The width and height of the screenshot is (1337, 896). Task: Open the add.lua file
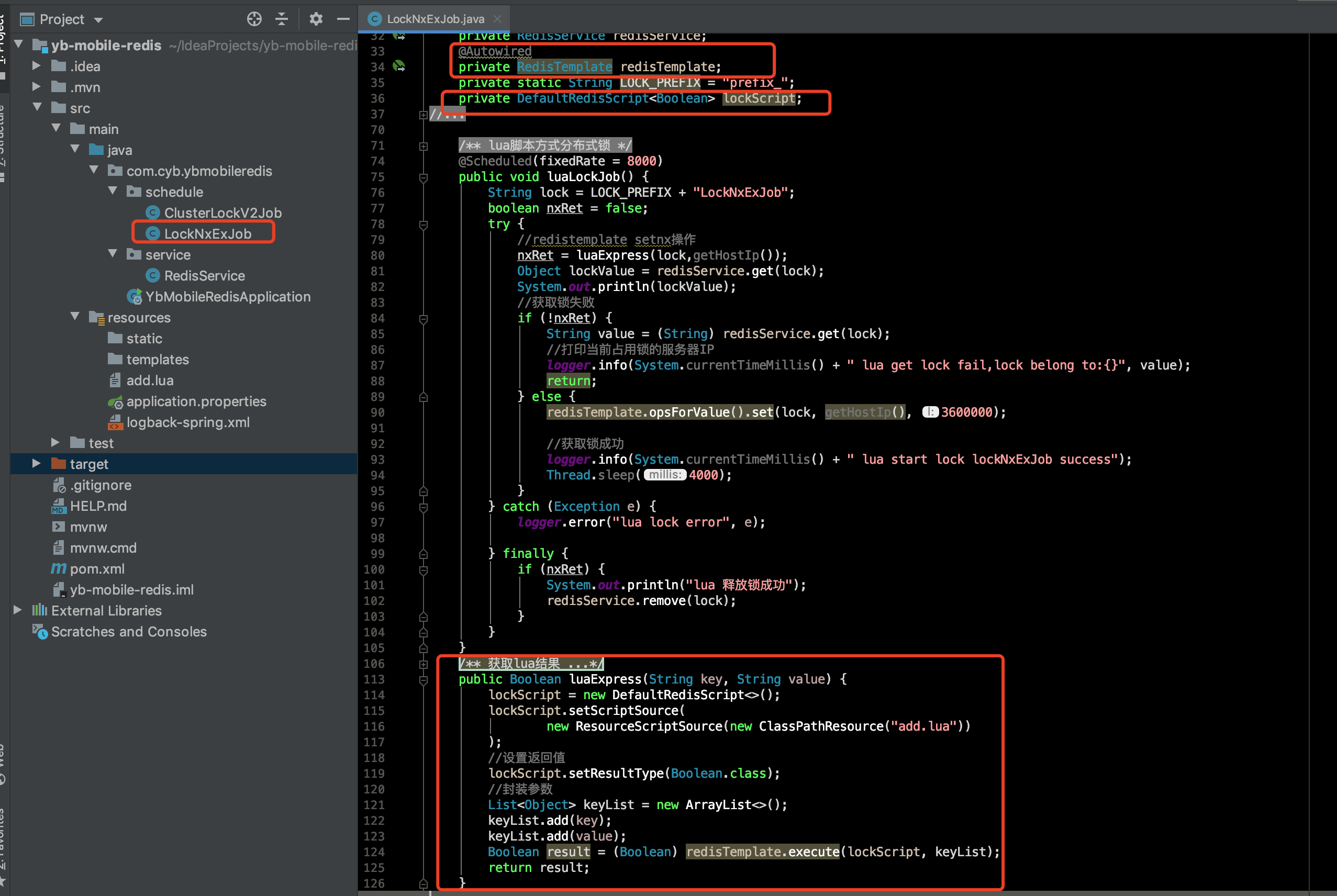150,380
